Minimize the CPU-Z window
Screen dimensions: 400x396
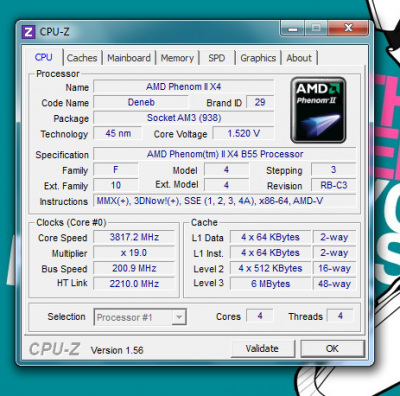point(293,28)
